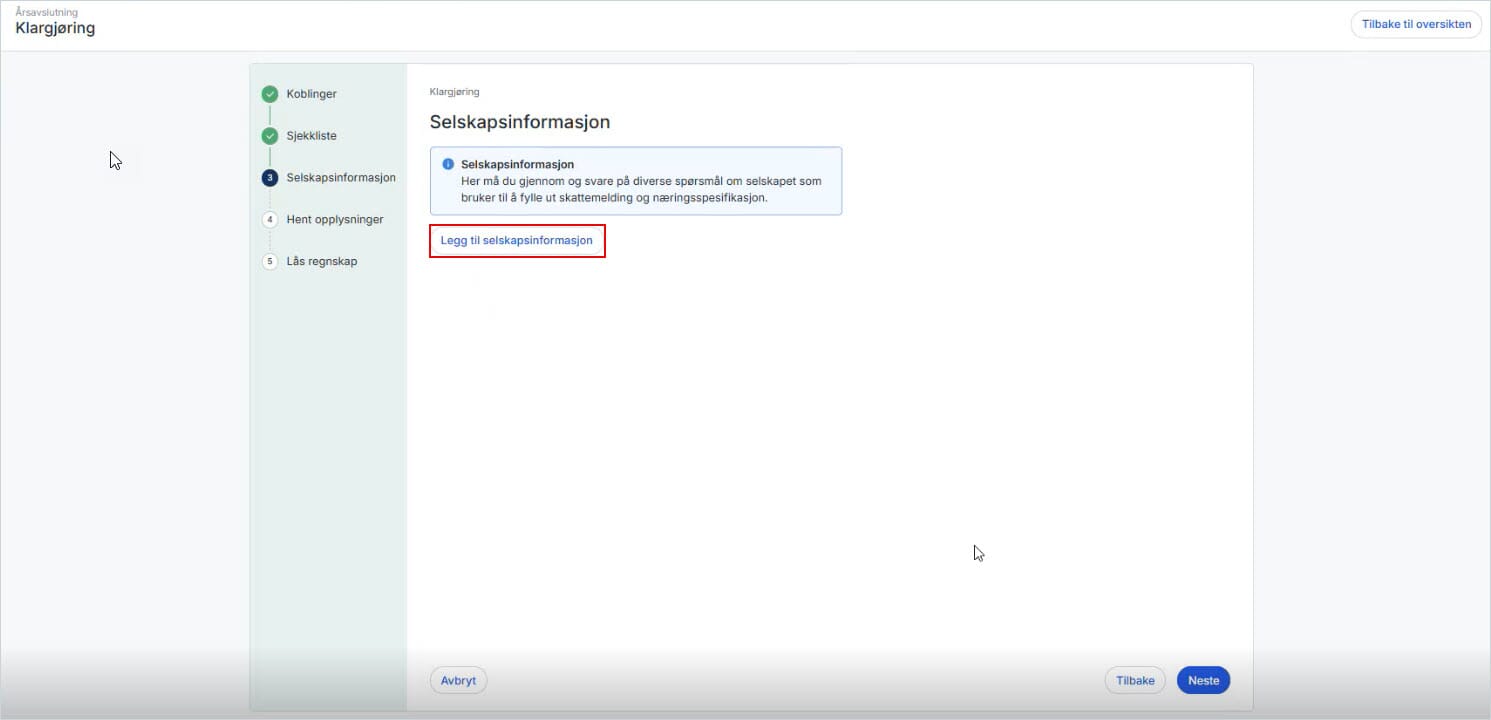Select the Sjekkliste step
This screenshot has width=1491, height=720.
coord(312,136)
